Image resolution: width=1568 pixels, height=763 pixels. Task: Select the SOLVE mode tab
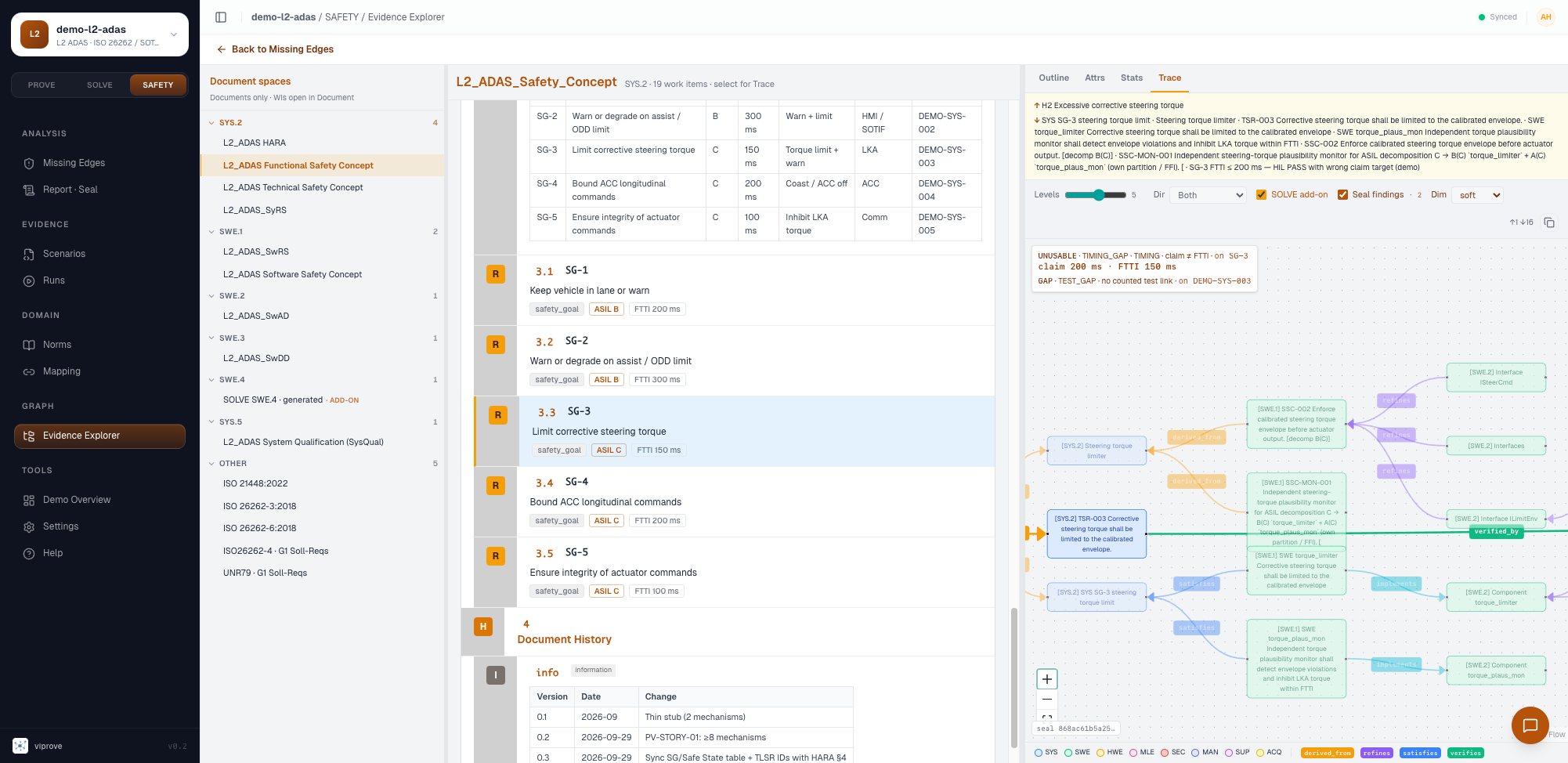99,85
